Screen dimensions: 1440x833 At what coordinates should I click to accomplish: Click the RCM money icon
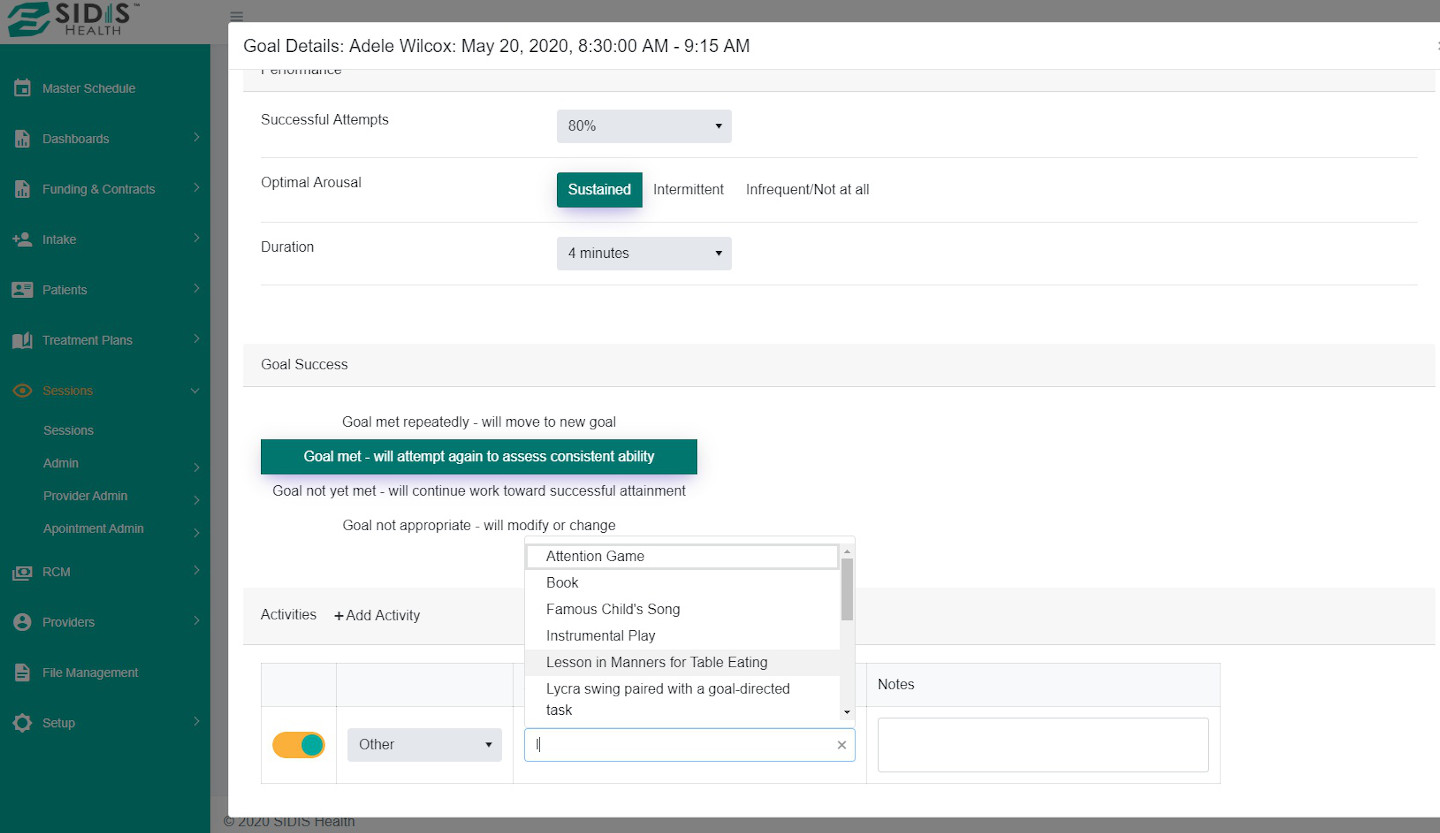click(x=22, y=572)
